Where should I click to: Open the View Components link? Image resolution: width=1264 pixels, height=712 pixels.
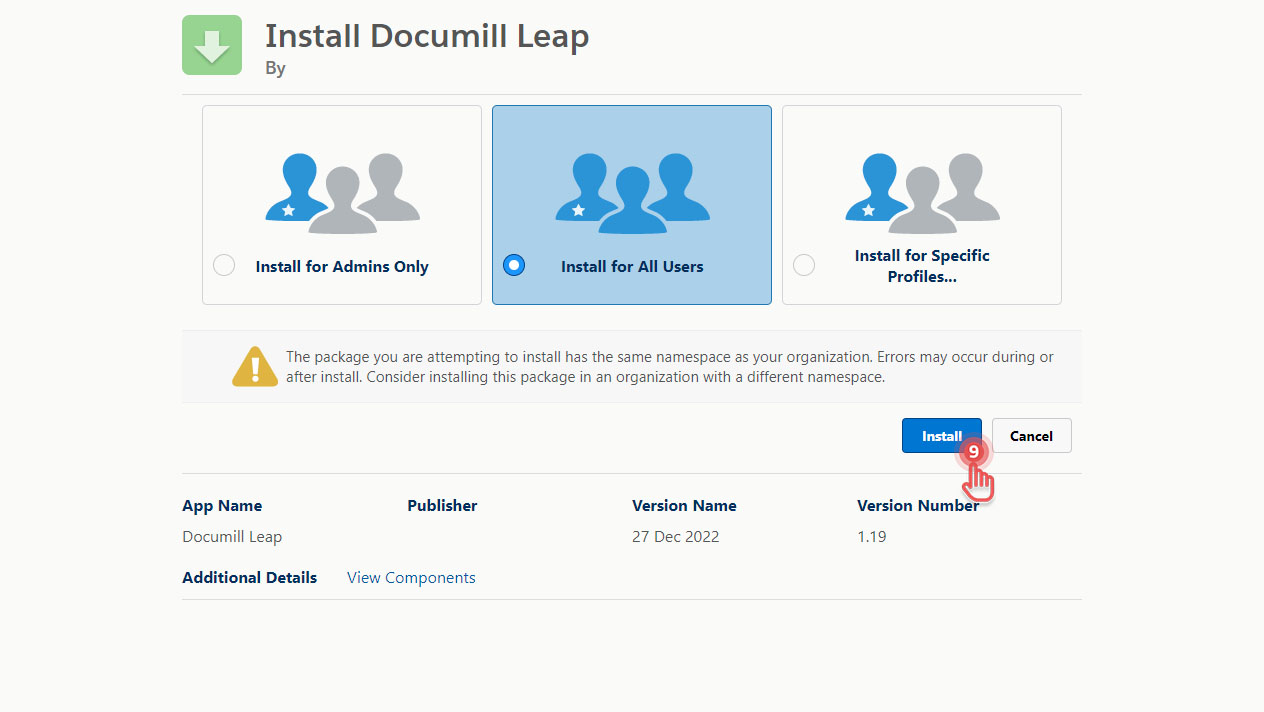coord(411,578)
